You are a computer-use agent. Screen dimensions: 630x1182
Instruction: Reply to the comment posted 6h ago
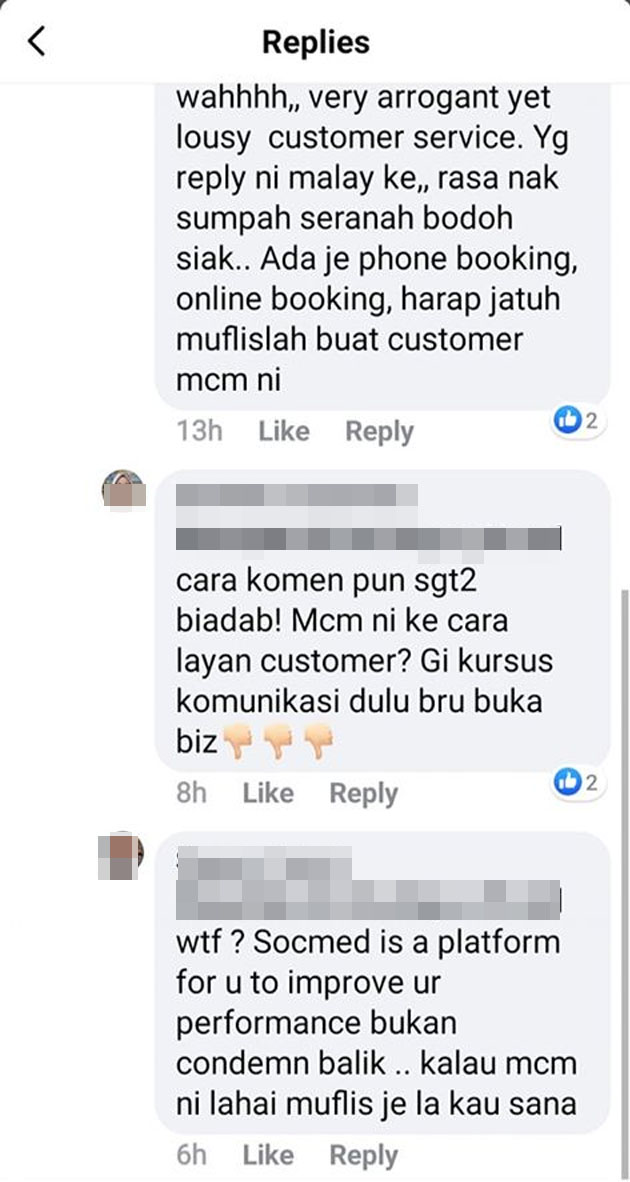click(363, 1155)
